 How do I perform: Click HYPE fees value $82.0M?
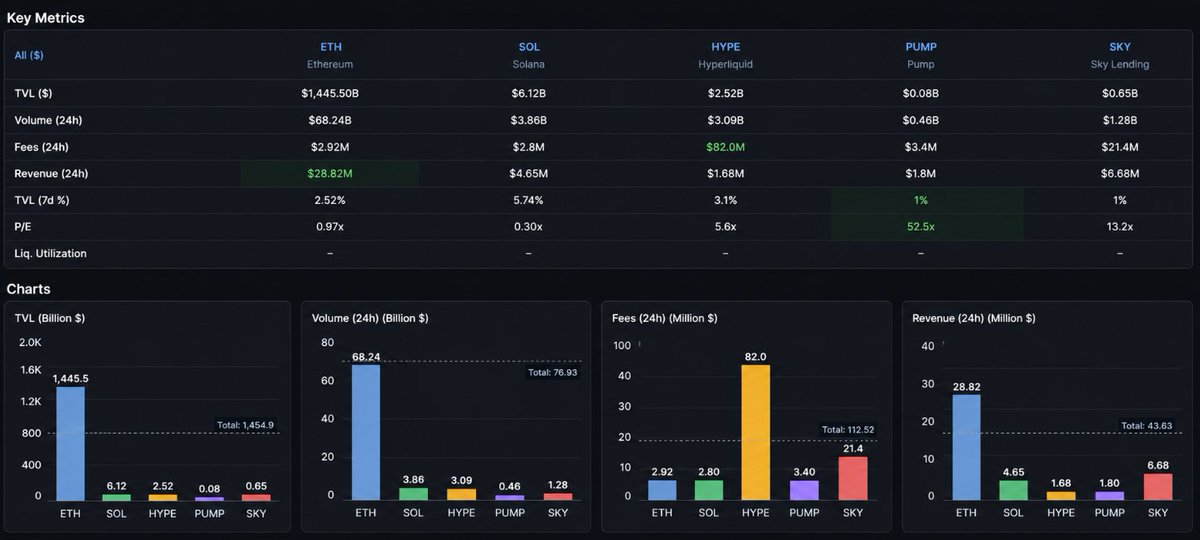click(725, 147)
